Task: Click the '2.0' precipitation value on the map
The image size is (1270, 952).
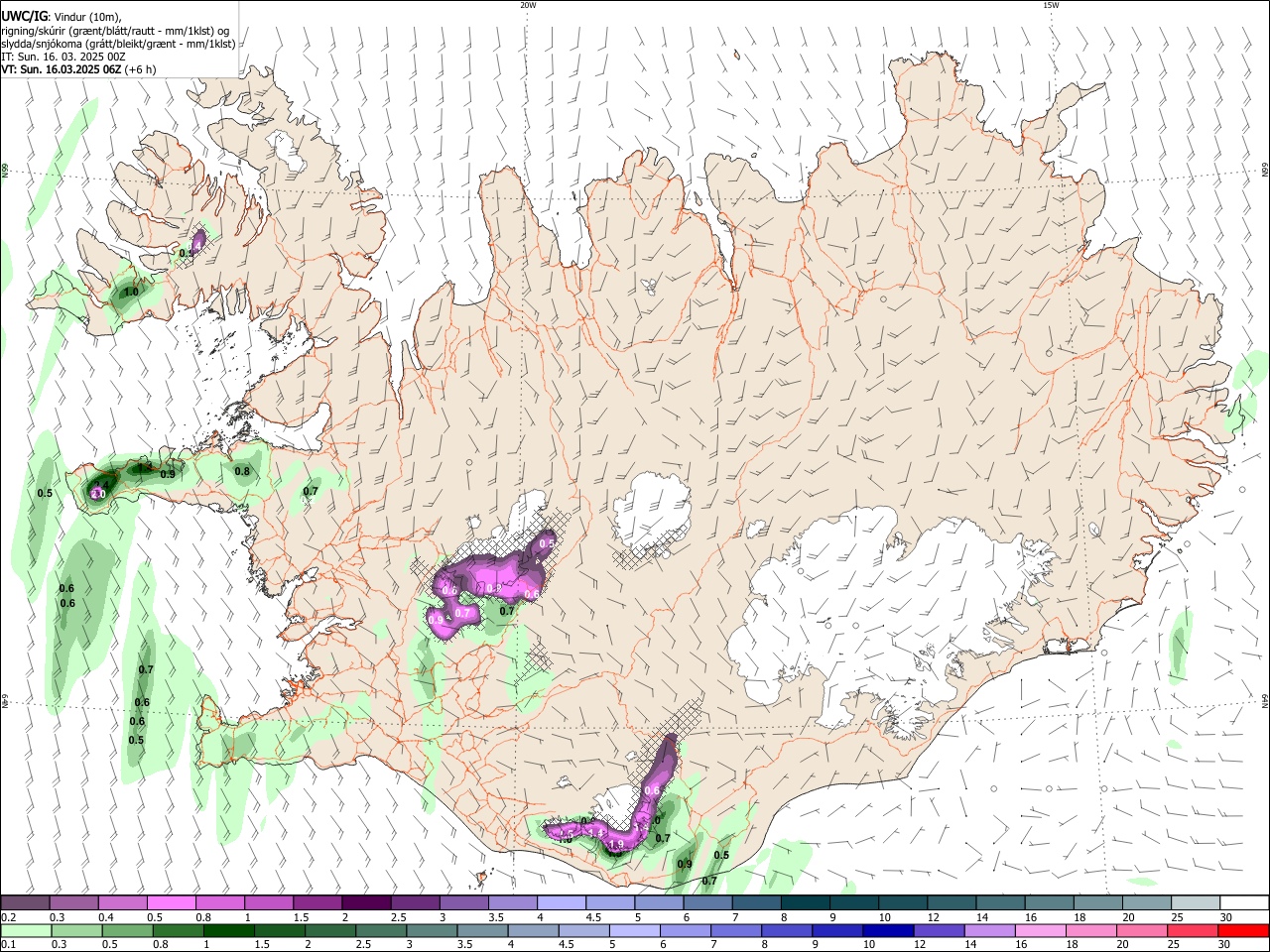Action: [98, 493]
